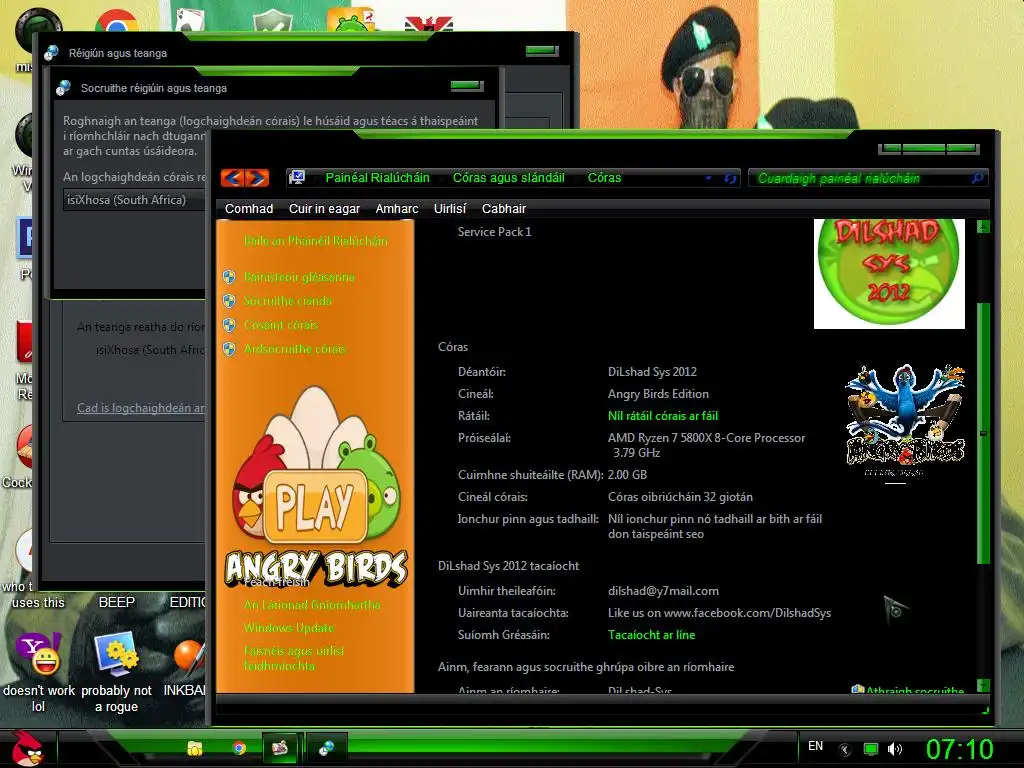Click the DilShad Sys 2012 logo image
1024x768 pixels.
tap(889, 274)
